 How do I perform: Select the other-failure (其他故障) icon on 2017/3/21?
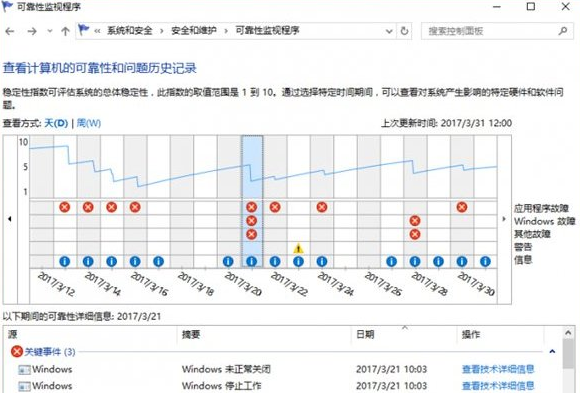[252, 234]
